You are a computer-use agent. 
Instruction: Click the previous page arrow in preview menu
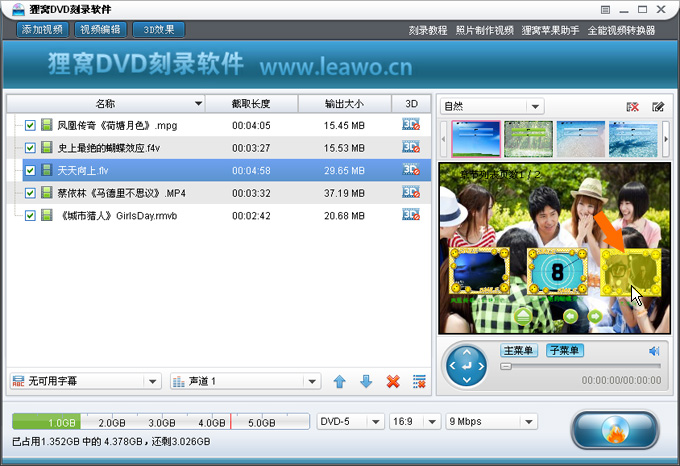[571, 317]
